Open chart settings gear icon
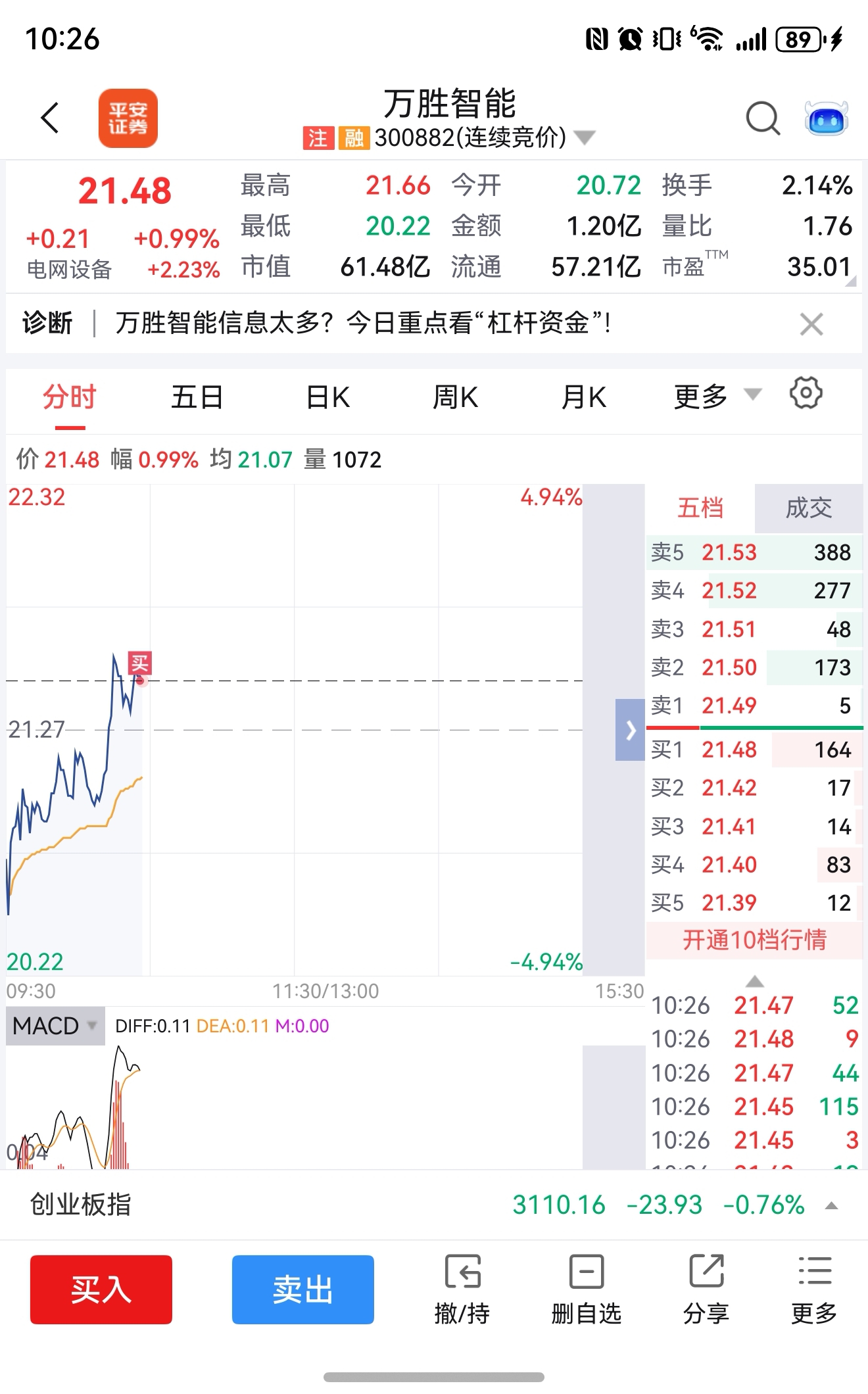 806,393
